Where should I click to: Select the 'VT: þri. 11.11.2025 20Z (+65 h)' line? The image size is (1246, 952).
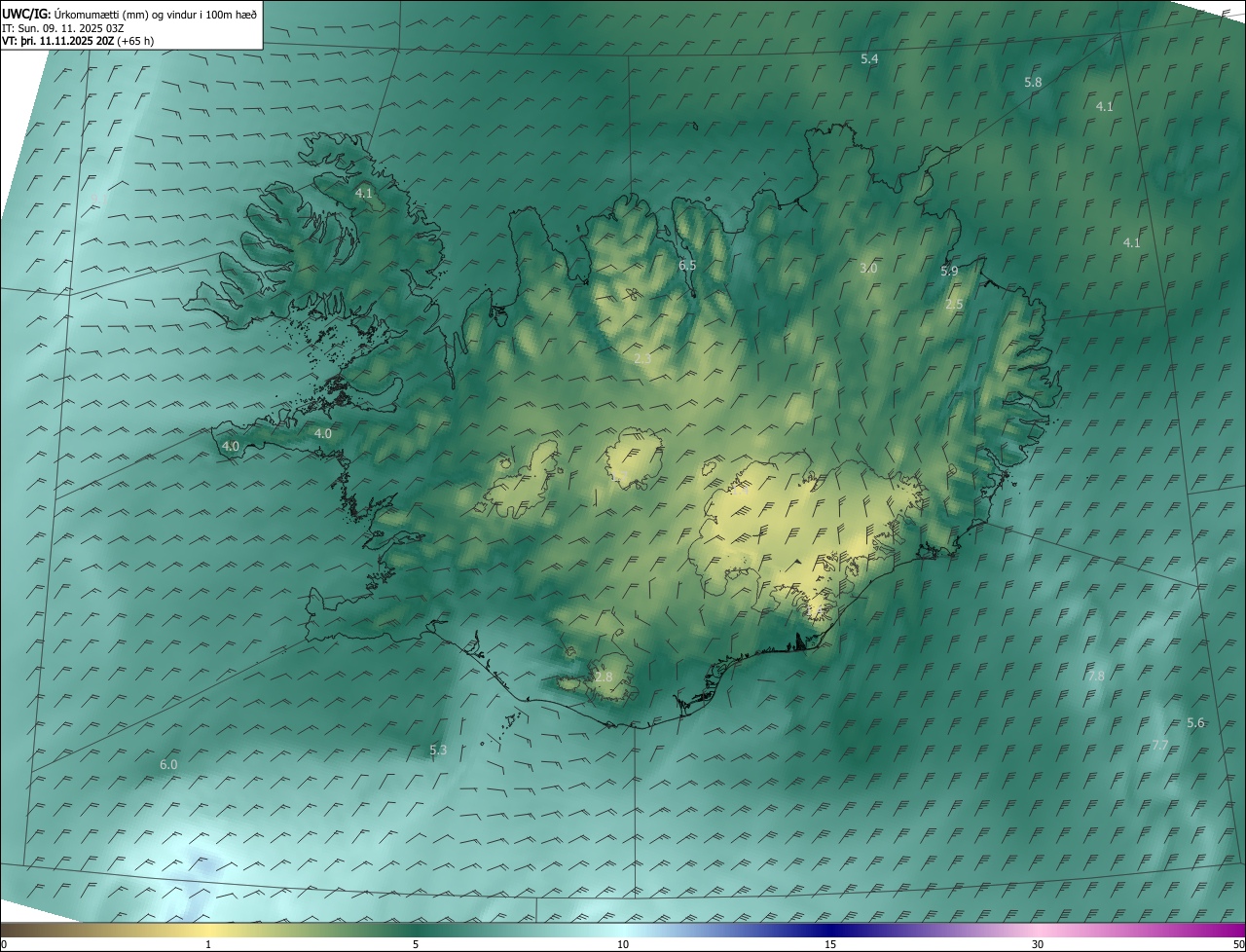(x=78, y=41)
